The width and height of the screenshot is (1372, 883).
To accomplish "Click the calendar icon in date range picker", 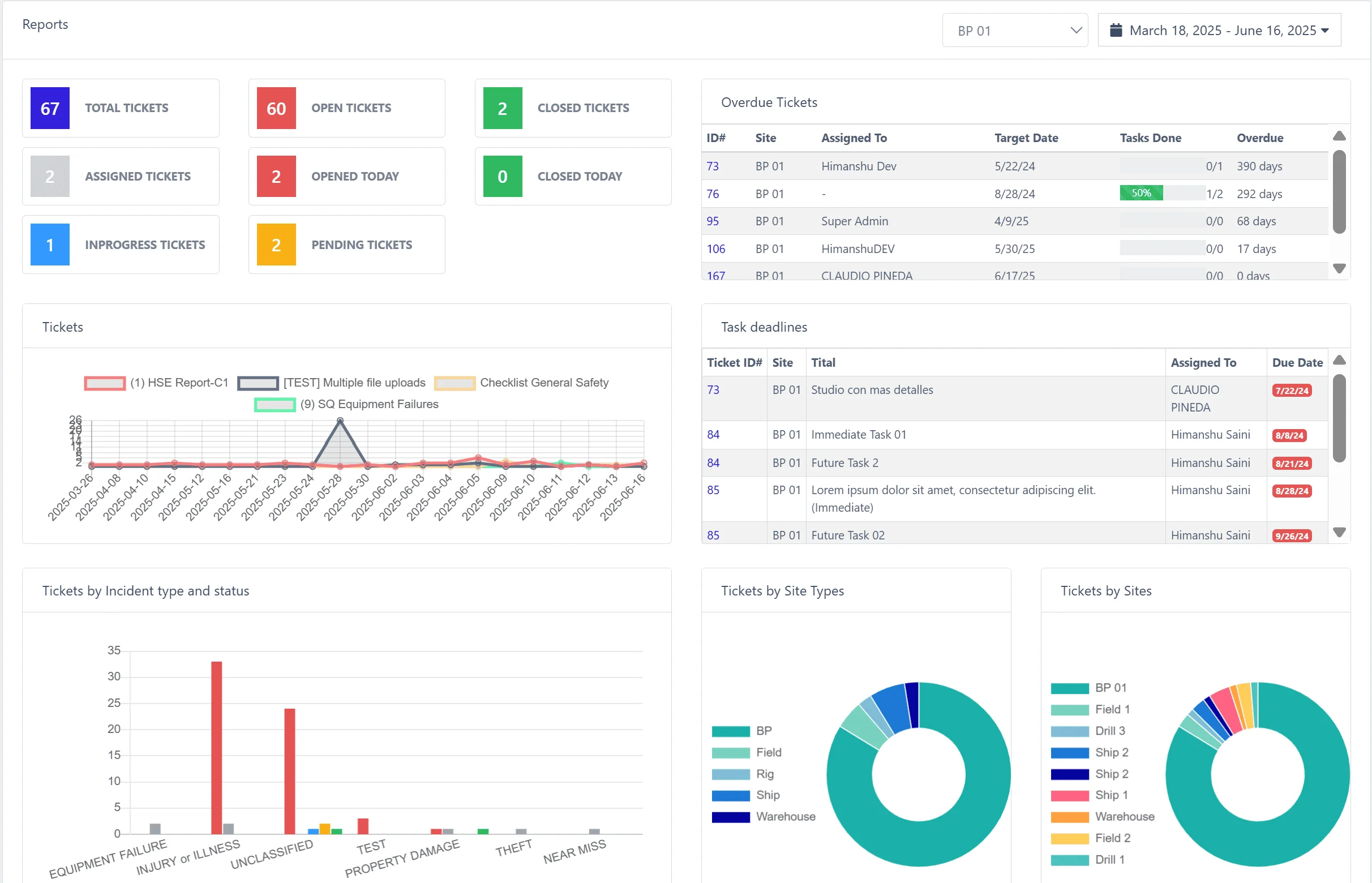I will pos(1116,31).
